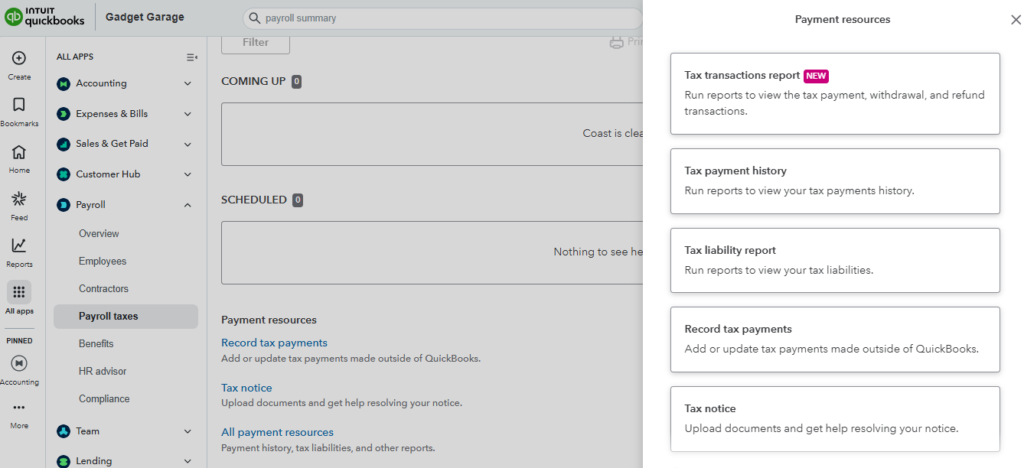
Task: Expand the Lending section chevron
Action: pyautogui.click(x=187, y=461)
